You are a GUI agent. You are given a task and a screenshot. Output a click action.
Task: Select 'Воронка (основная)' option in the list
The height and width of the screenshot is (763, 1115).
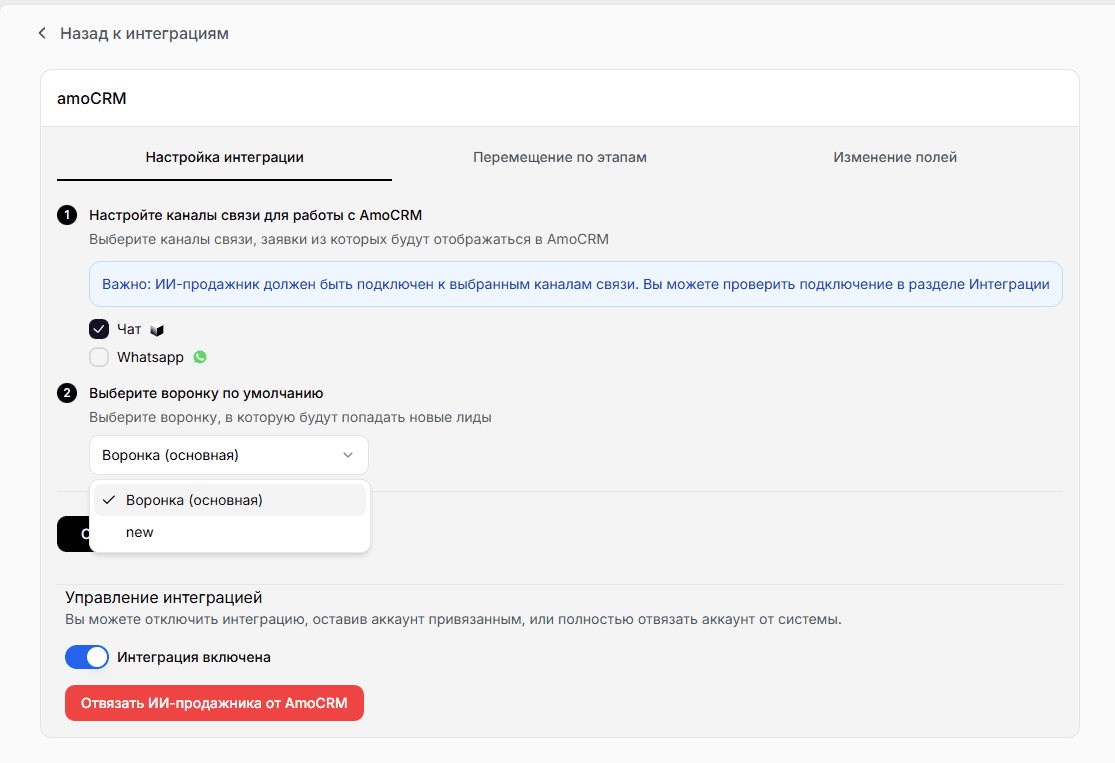pyautogui.click(x=230, y=501)
